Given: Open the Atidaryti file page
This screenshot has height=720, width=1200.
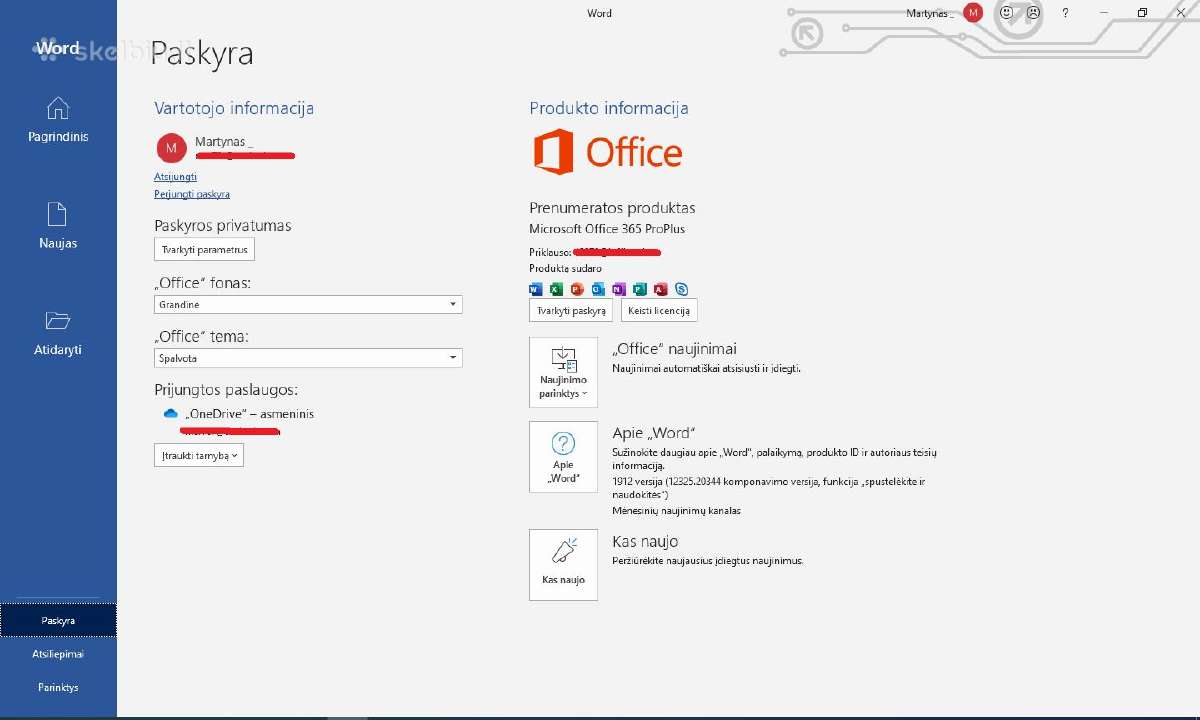Looking at the screenshot, I should click(58, 333).
